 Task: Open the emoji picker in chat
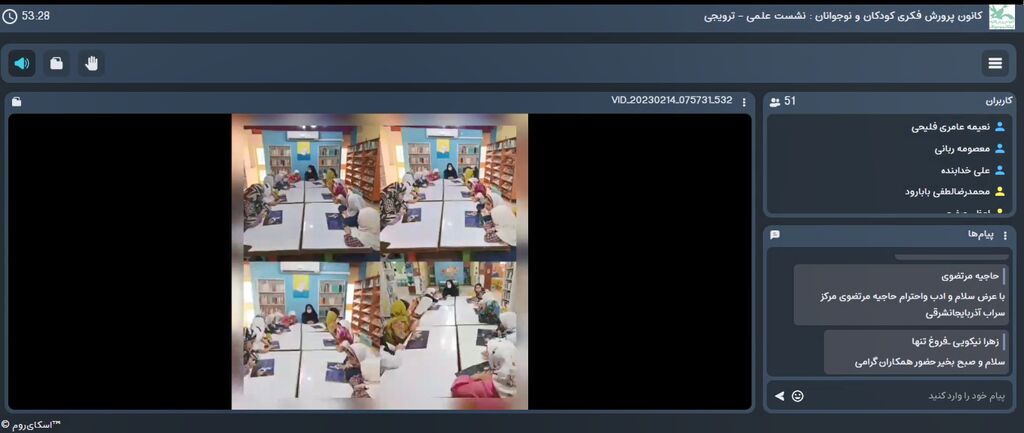[x=797, y=396]
